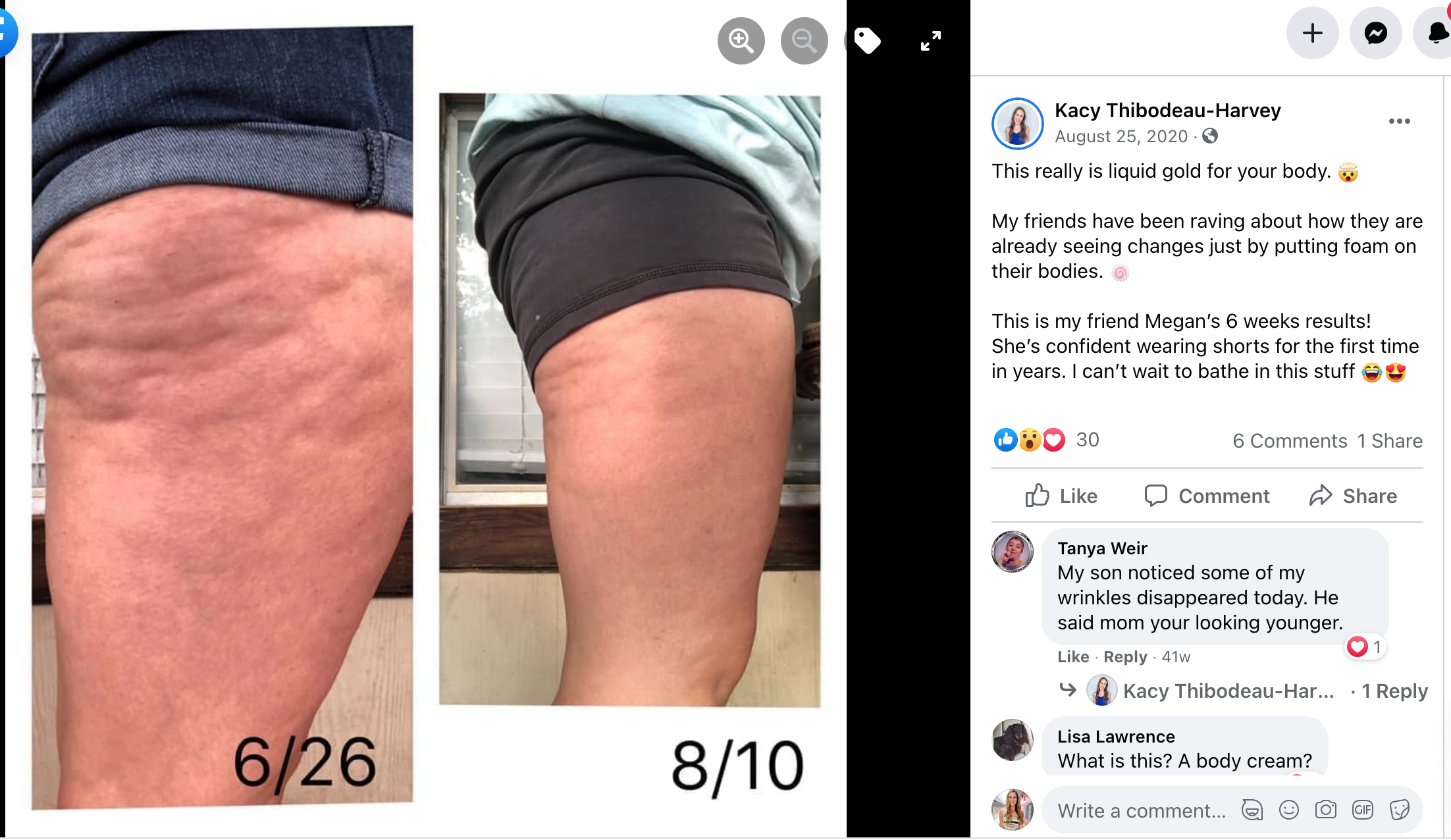1451x840 pixels.
Task: Open Messenger chats
Action: tap(1375, 33)
